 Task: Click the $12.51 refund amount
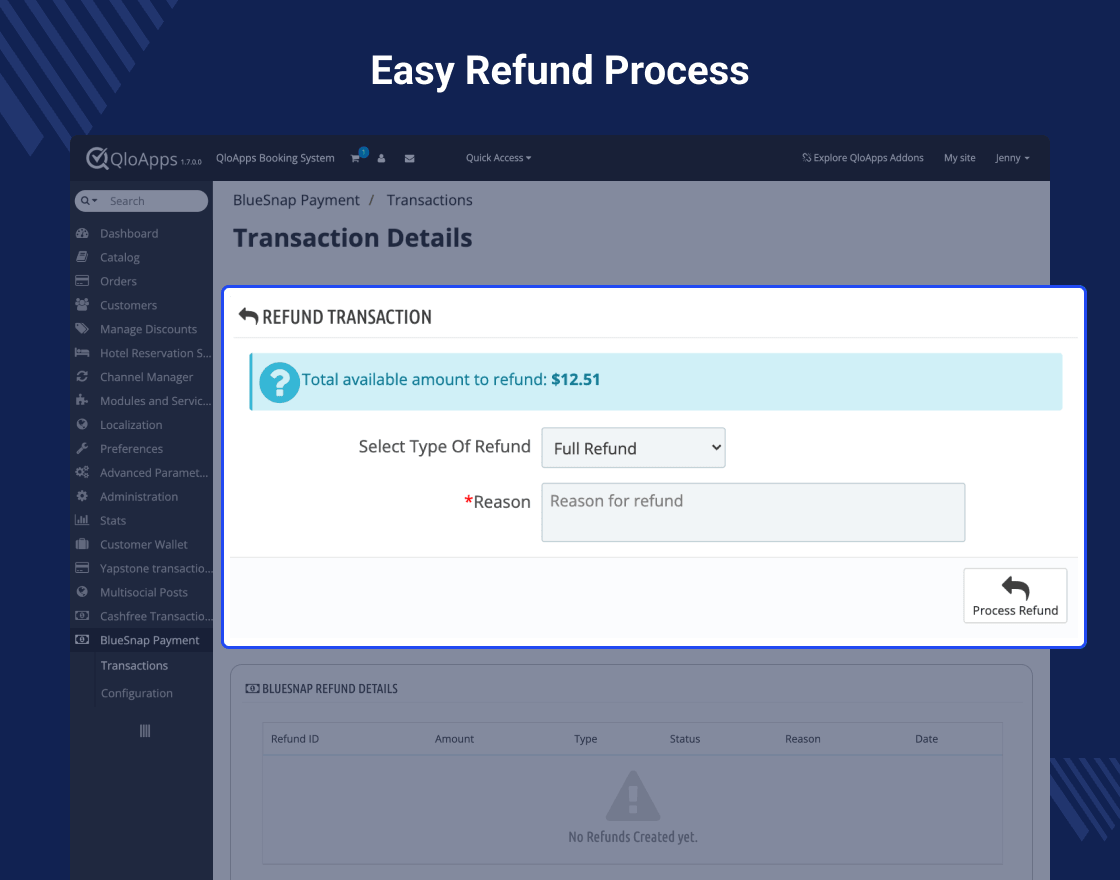[576, 379]
